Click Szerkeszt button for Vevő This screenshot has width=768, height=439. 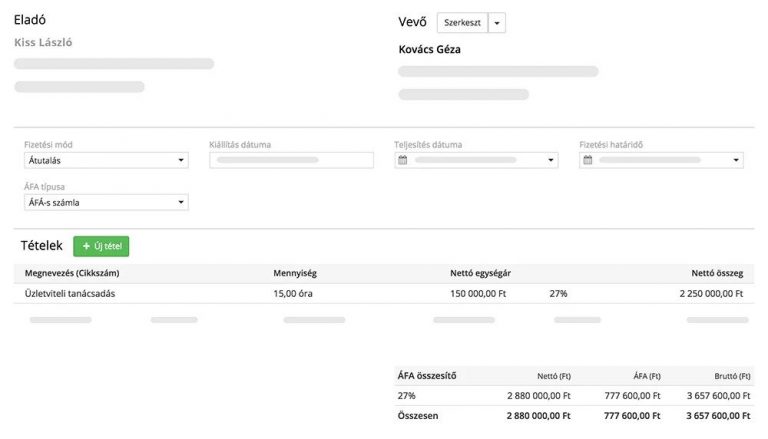pos(463,23)
